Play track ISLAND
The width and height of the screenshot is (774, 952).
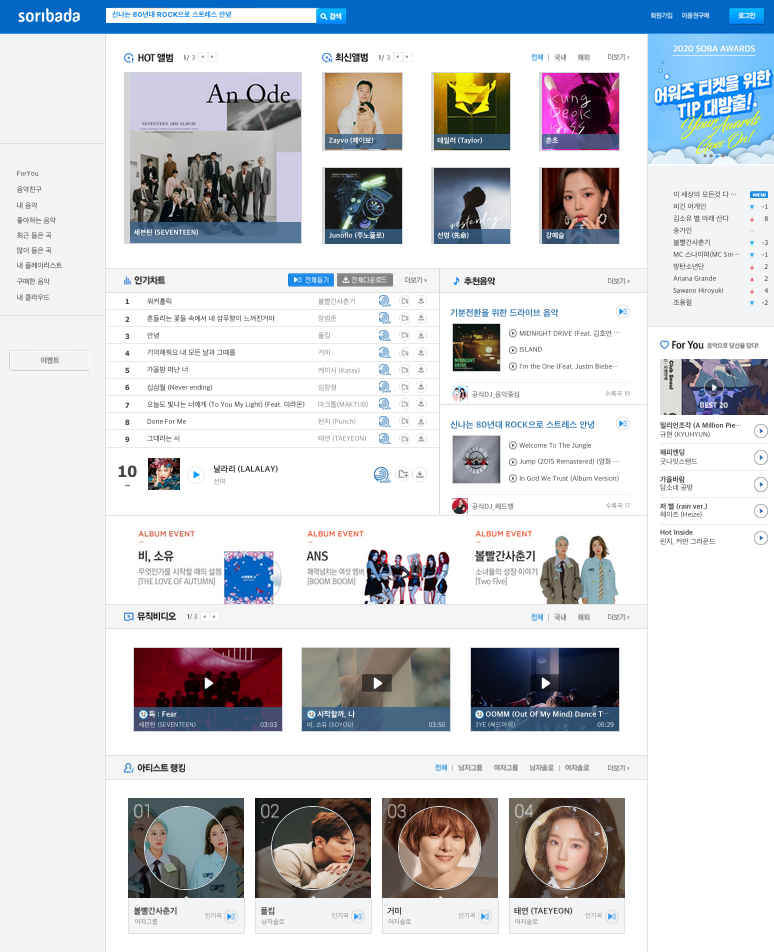click(x=513, y=350)
